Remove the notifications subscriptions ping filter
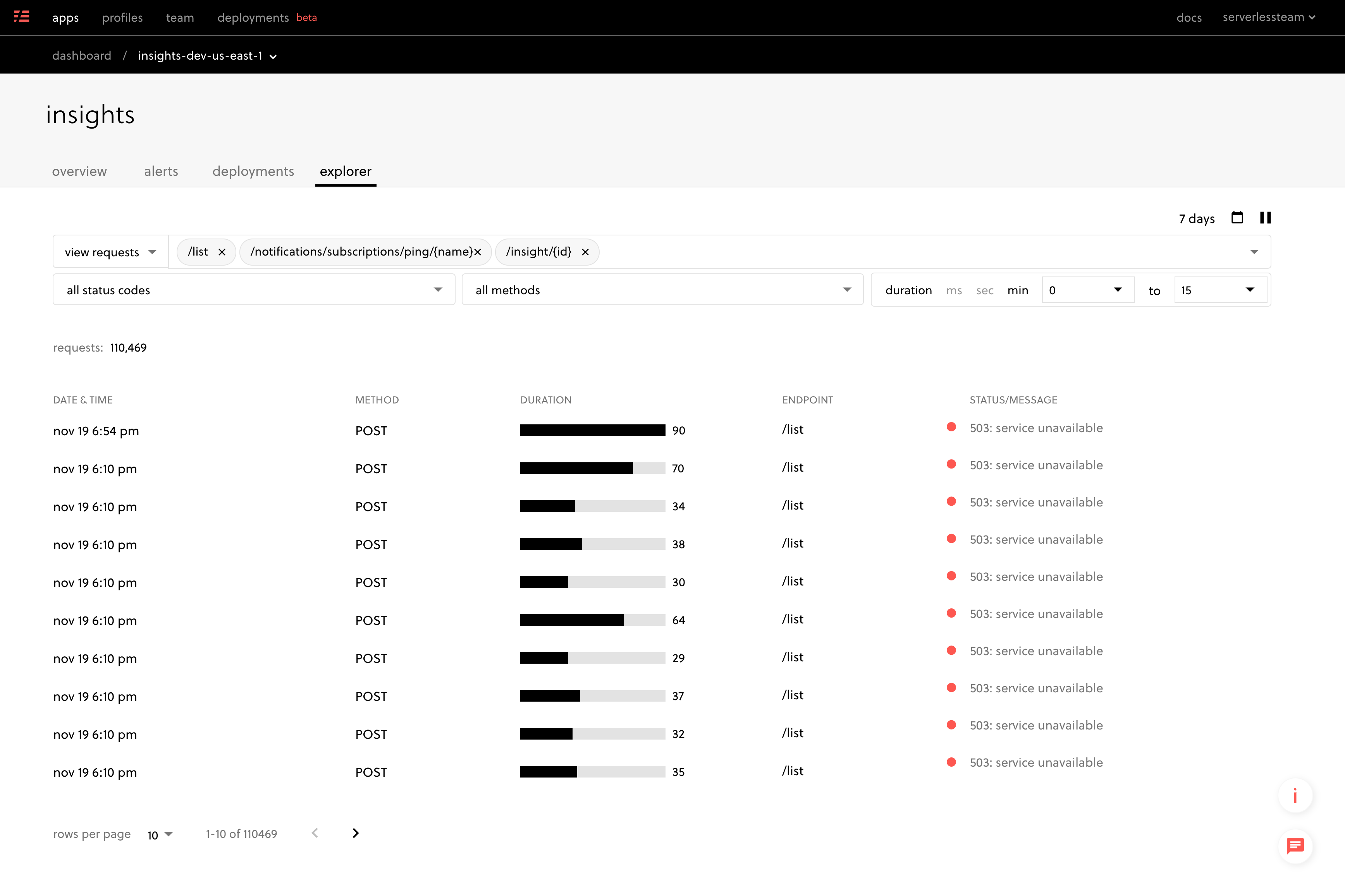1345x896 pixels. [477, 251]
